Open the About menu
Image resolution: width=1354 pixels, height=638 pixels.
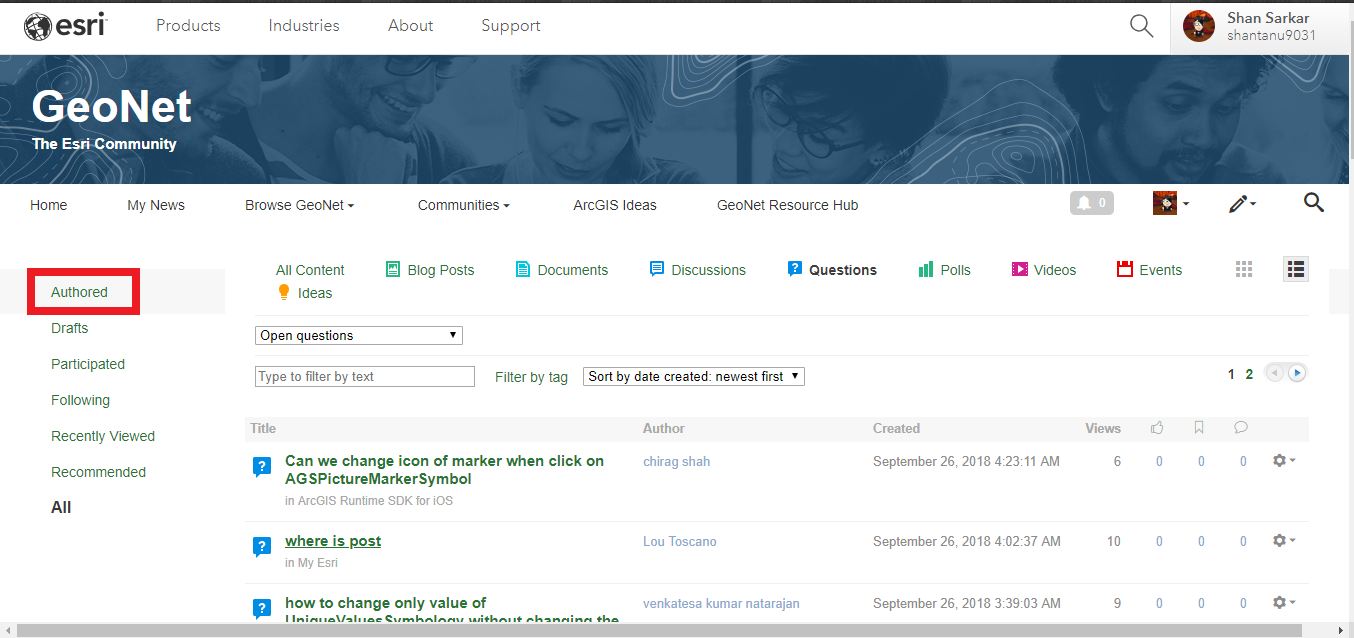(411, 26)
